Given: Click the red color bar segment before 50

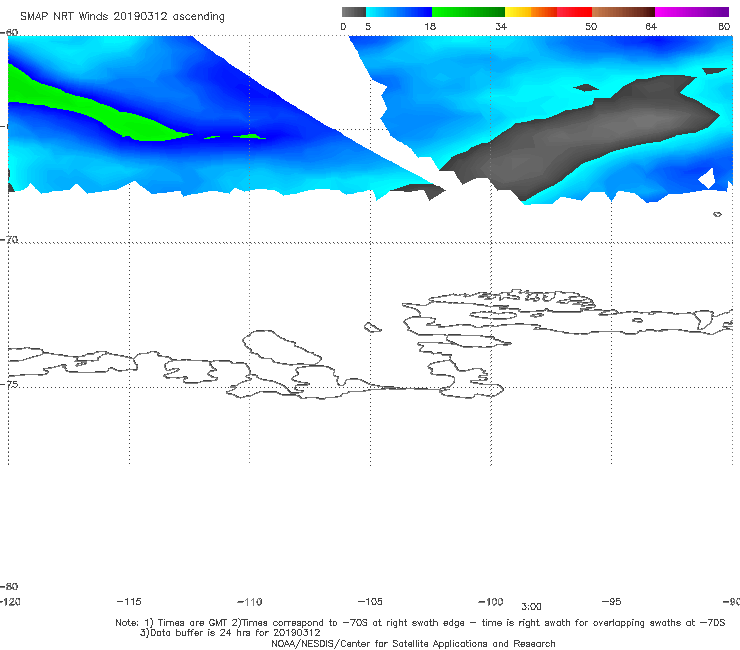Looking at the screenshot, I should click(x=574, y=12).
